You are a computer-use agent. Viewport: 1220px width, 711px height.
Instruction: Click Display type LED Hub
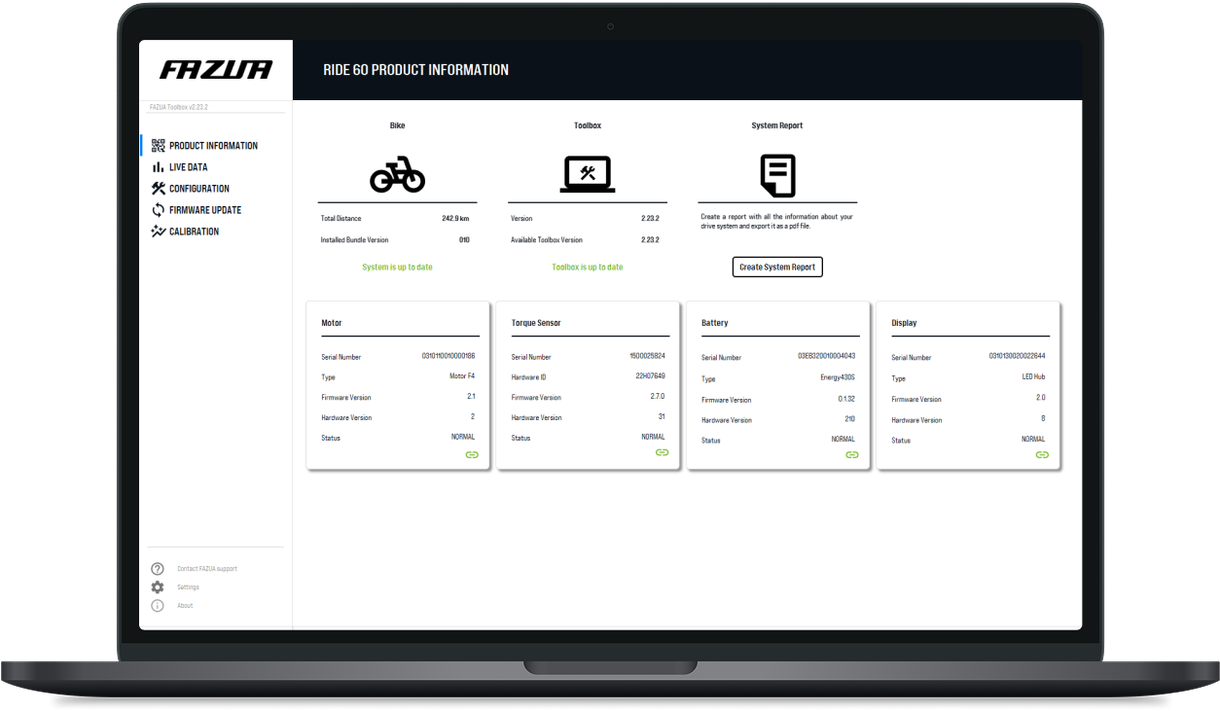(1032, 378)
